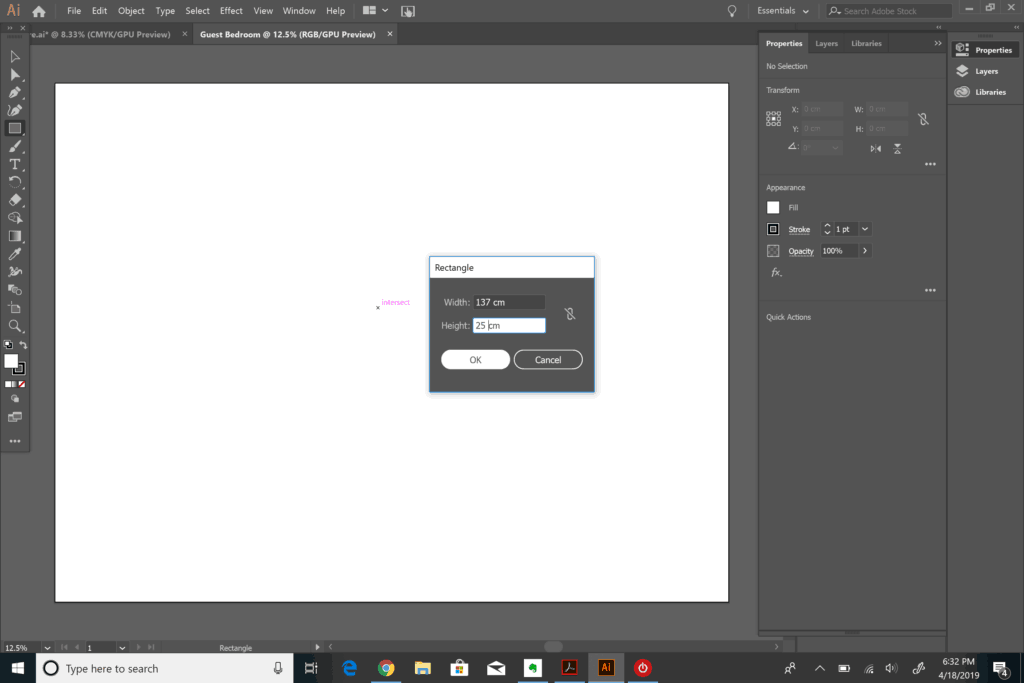Image resolution: width=1024 pixels, height=683 pixels.
Task: Open the Type menu
Action: [x=165, y=11]
